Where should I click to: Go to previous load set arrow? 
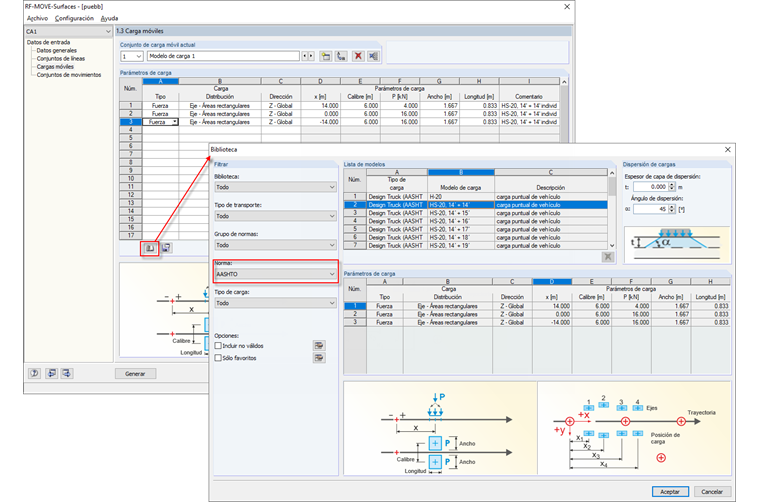[305, 56]
